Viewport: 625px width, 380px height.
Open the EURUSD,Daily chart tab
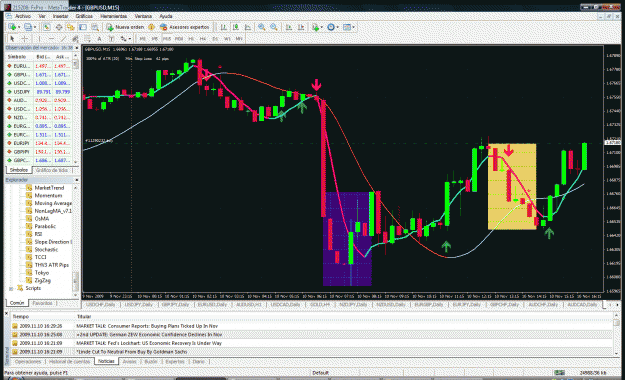pyautogui.click(x=212, y=305)
